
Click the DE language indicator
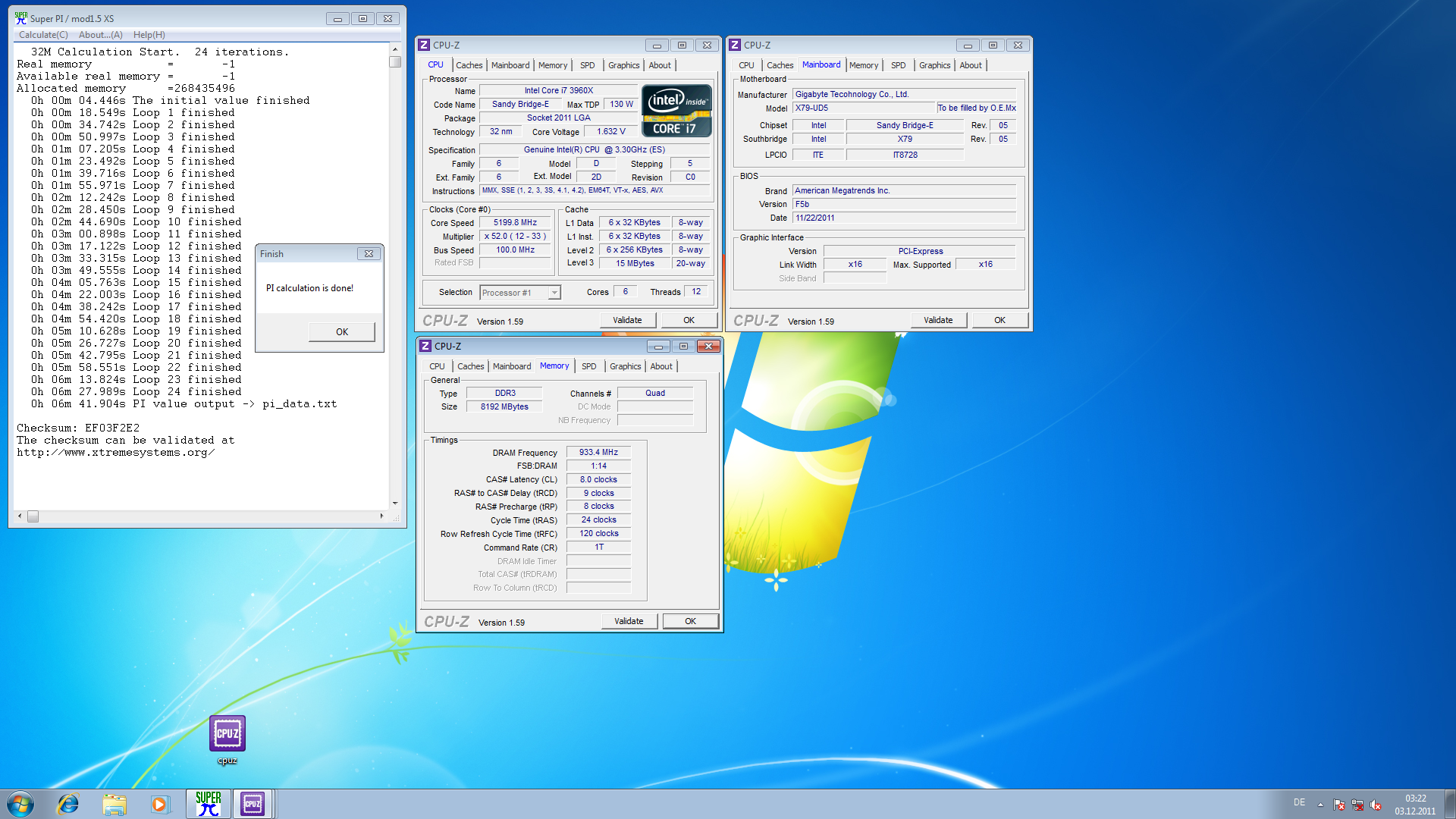point(1299,802)
